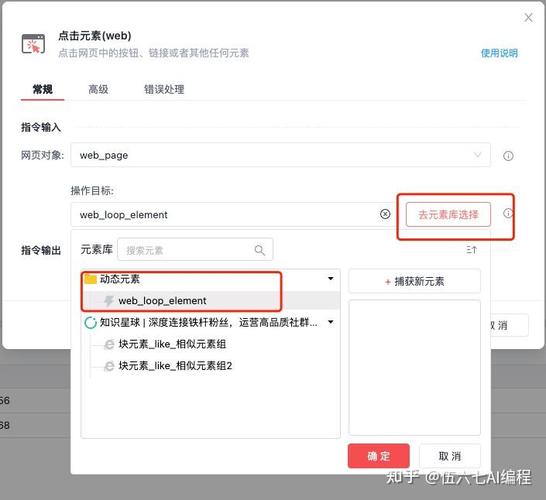Viewport: 546px width, 500px height.
Task: Click info icon next to 网页对象
Action: click(x=508, y=156)
